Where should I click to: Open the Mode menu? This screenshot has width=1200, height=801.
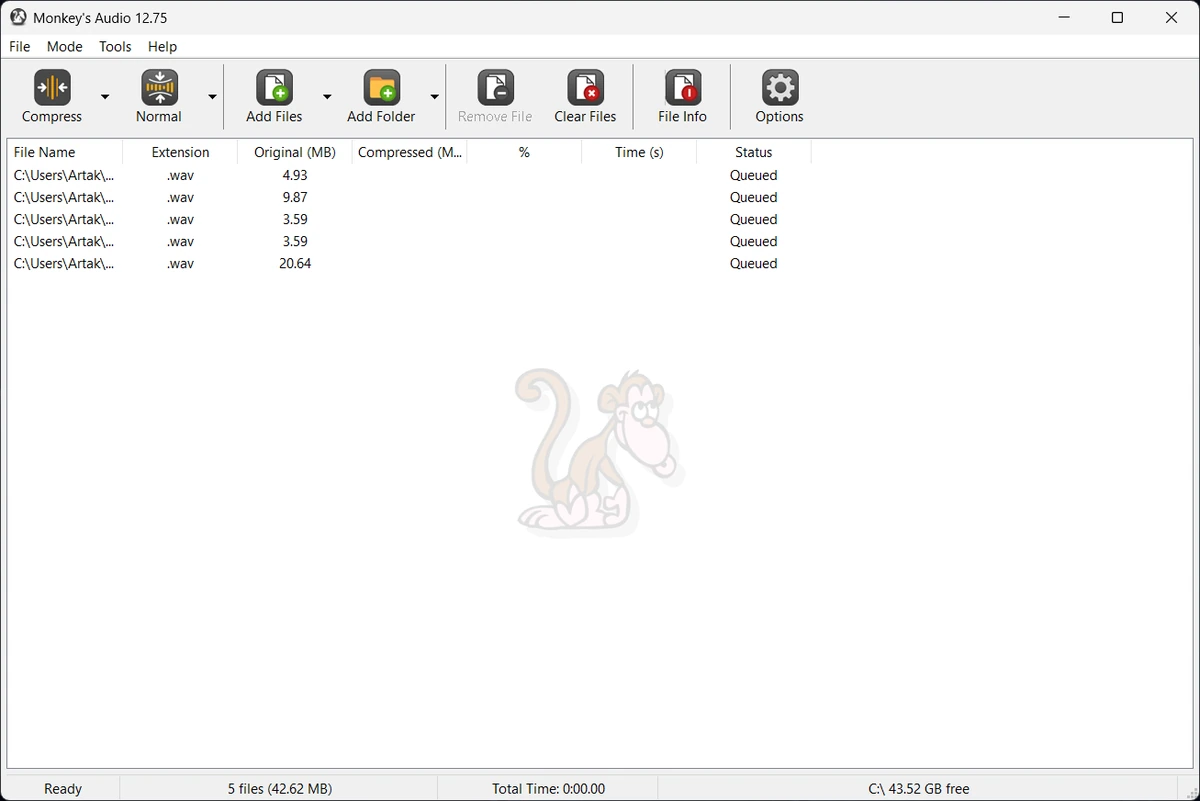65,46
